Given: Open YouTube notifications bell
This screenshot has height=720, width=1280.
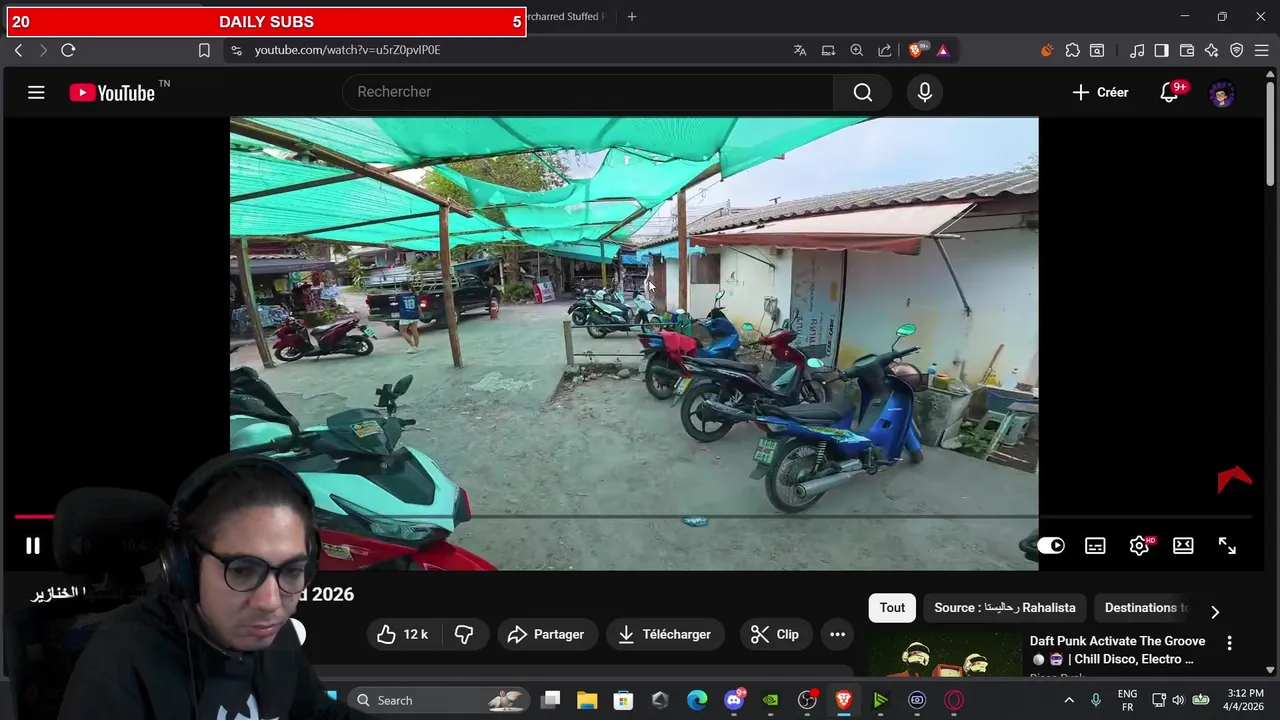Looking at the screenshot, I should [x=1169, y=93].
